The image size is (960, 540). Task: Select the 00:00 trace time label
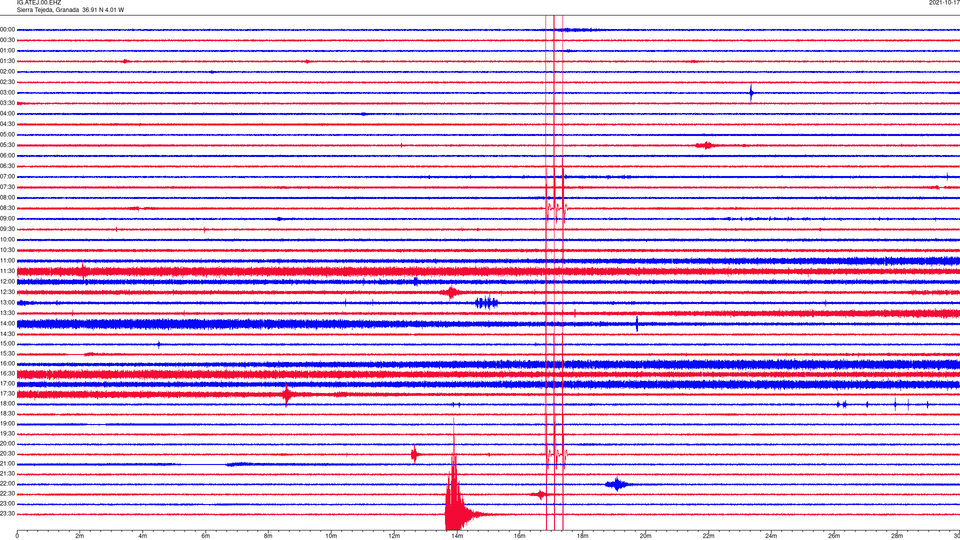(x=7, y=29)
